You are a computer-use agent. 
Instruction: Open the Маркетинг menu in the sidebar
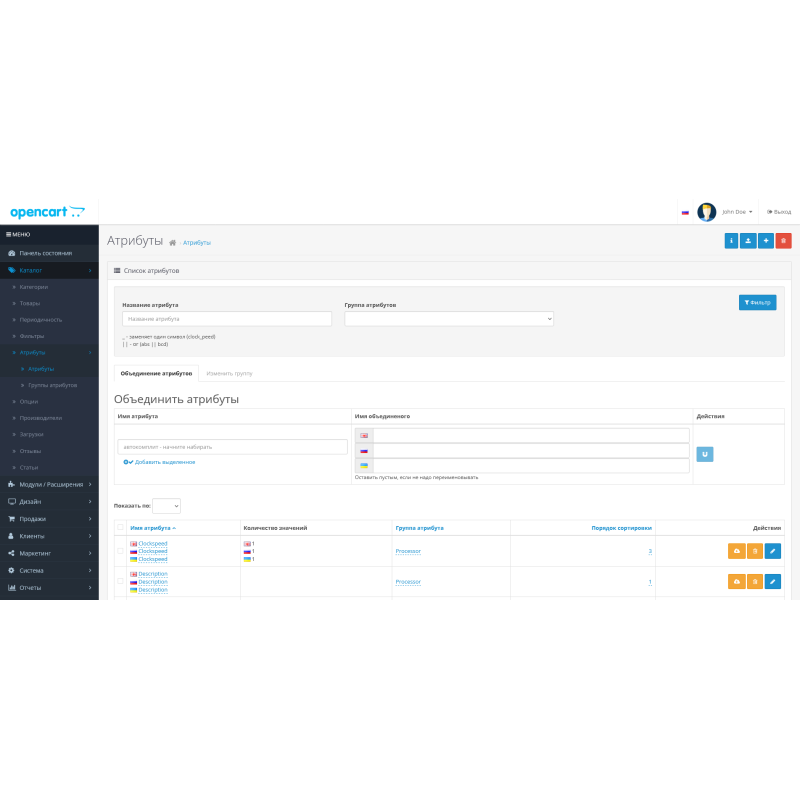(x=35, y=553)
